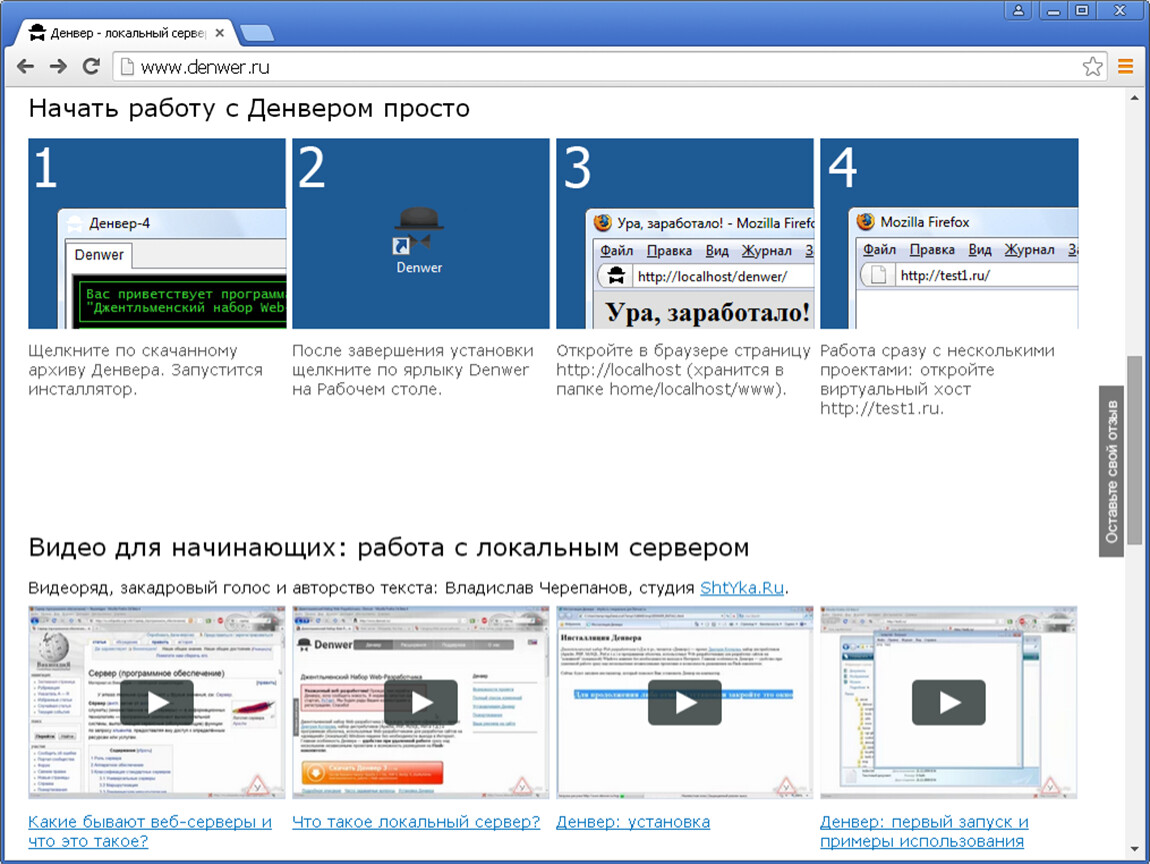Open the ShtYka.Ru studio link
1150x864 pixels.
(742, 587)
